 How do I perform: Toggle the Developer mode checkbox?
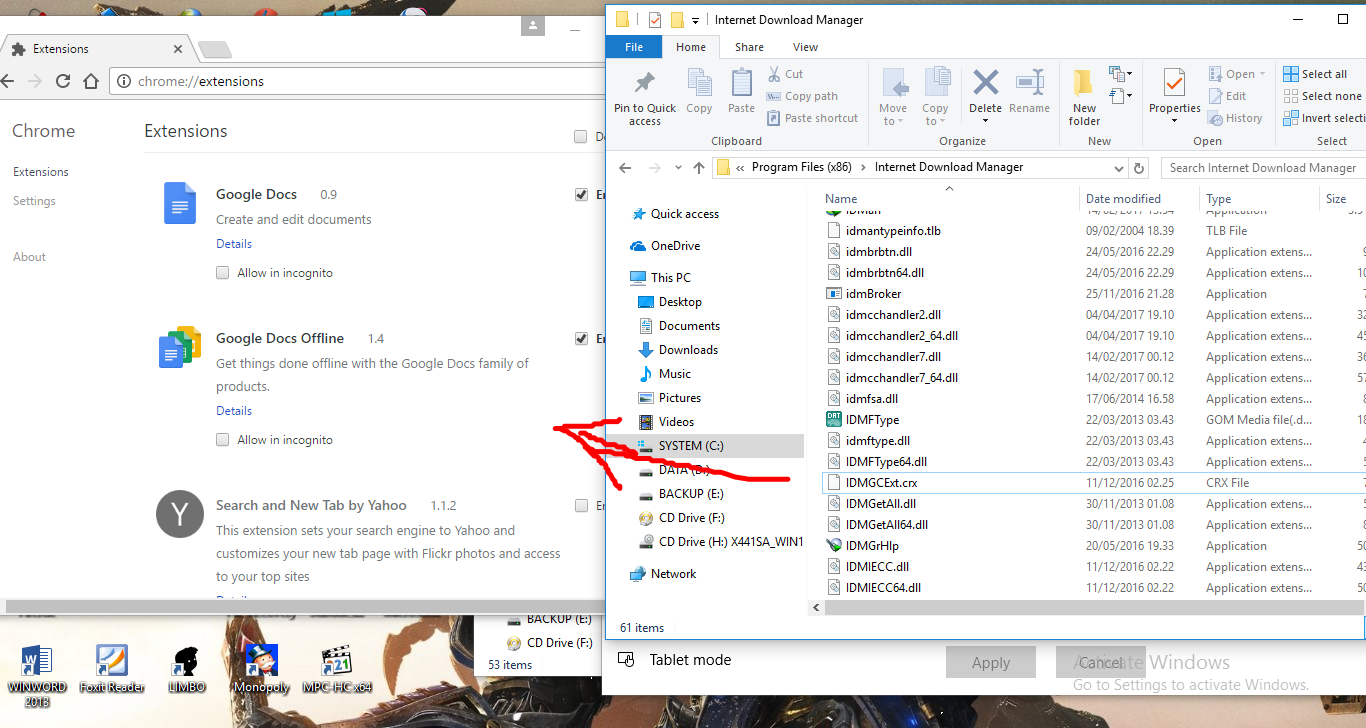580,137
